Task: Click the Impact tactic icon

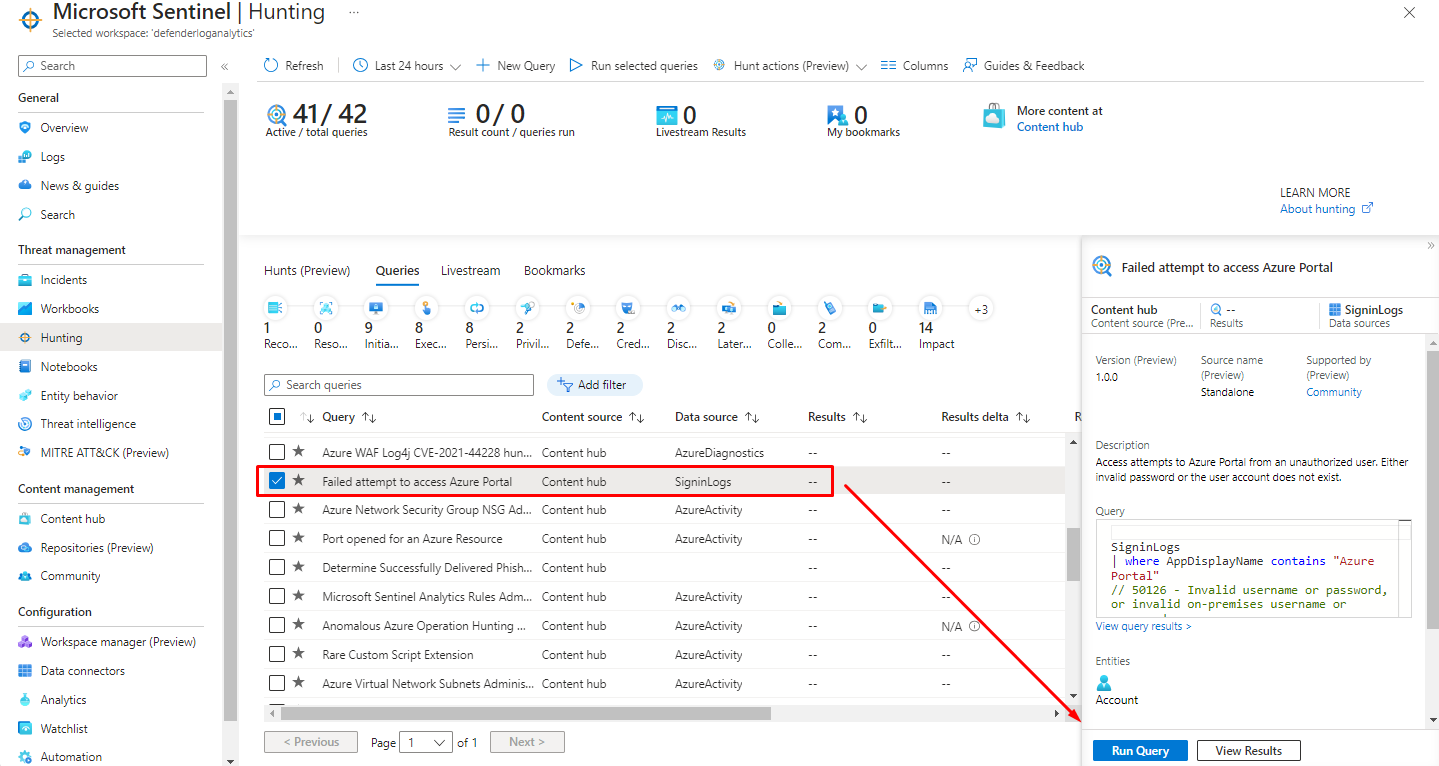Action: [x=930, y=308]
